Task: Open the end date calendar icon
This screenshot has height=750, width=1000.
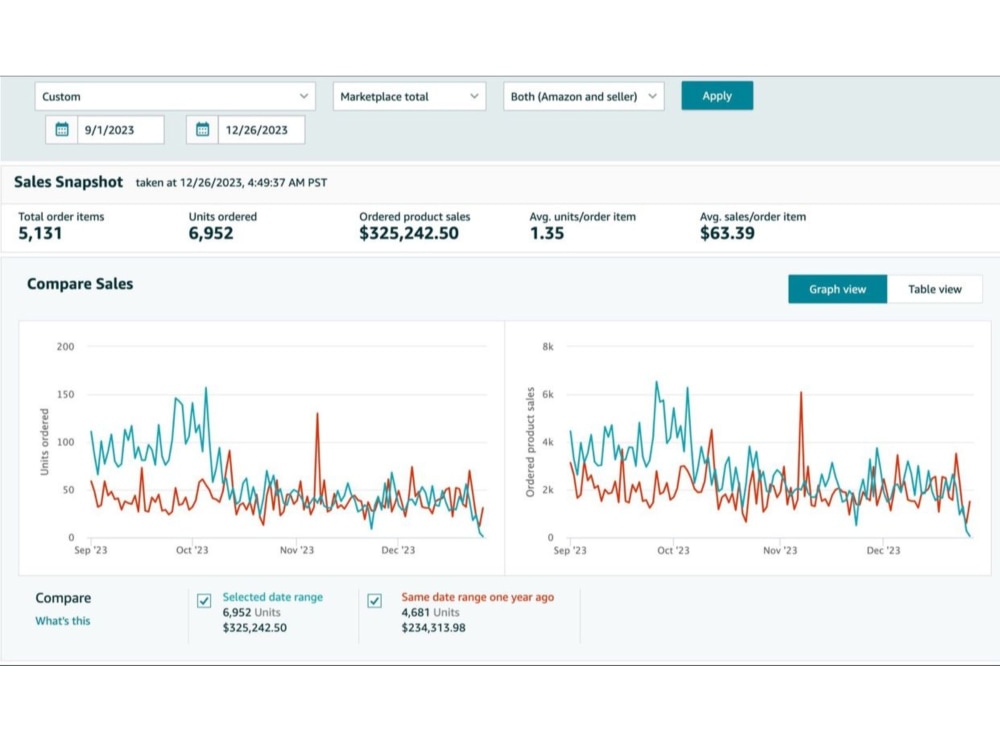Action: tap(202, 130)
